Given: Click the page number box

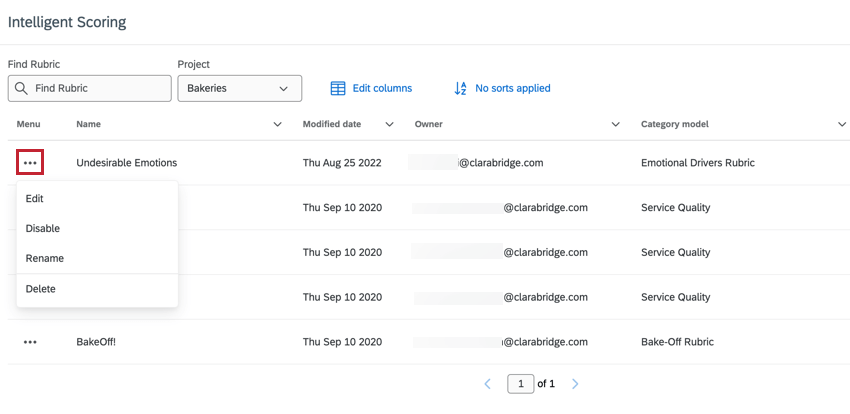Looking at the screenshot, I should point(520,384).
